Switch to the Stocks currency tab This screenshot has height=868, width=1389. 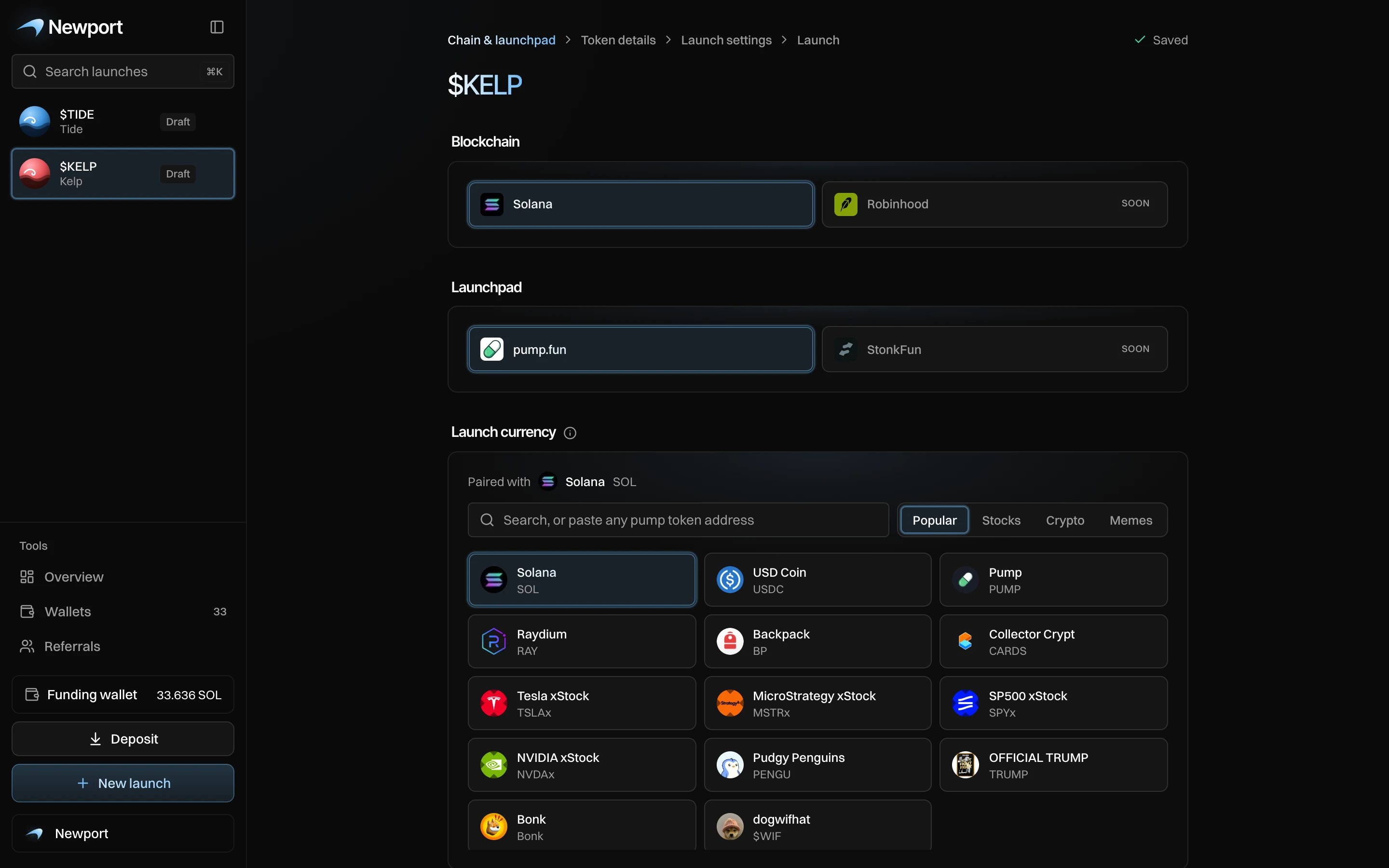(1001, 520)
